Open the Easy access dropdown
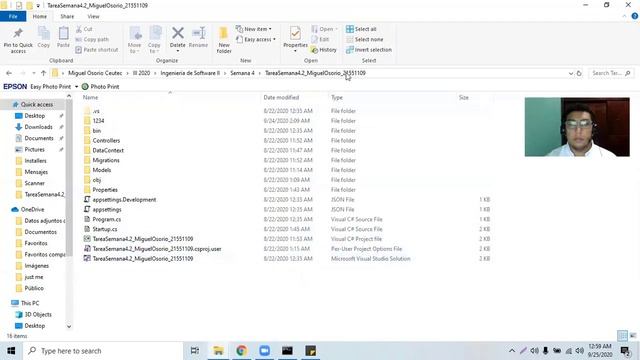The height and width of the screenshot is (360, 640). (x=256, y=40)
